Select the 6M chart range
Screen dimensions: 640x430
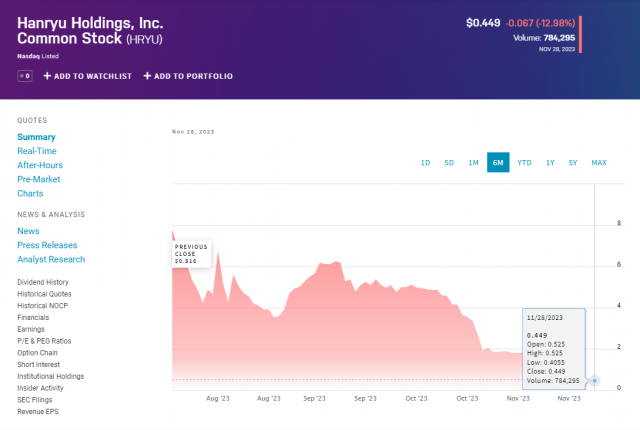pos(498,162)
